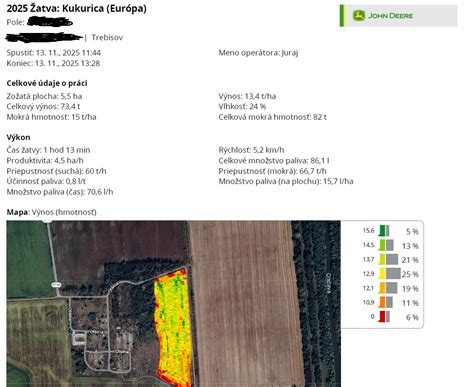
Task: Click 'Priepustnosť (suchá): 60 t/h'
Action: click(x=56, y=171)
